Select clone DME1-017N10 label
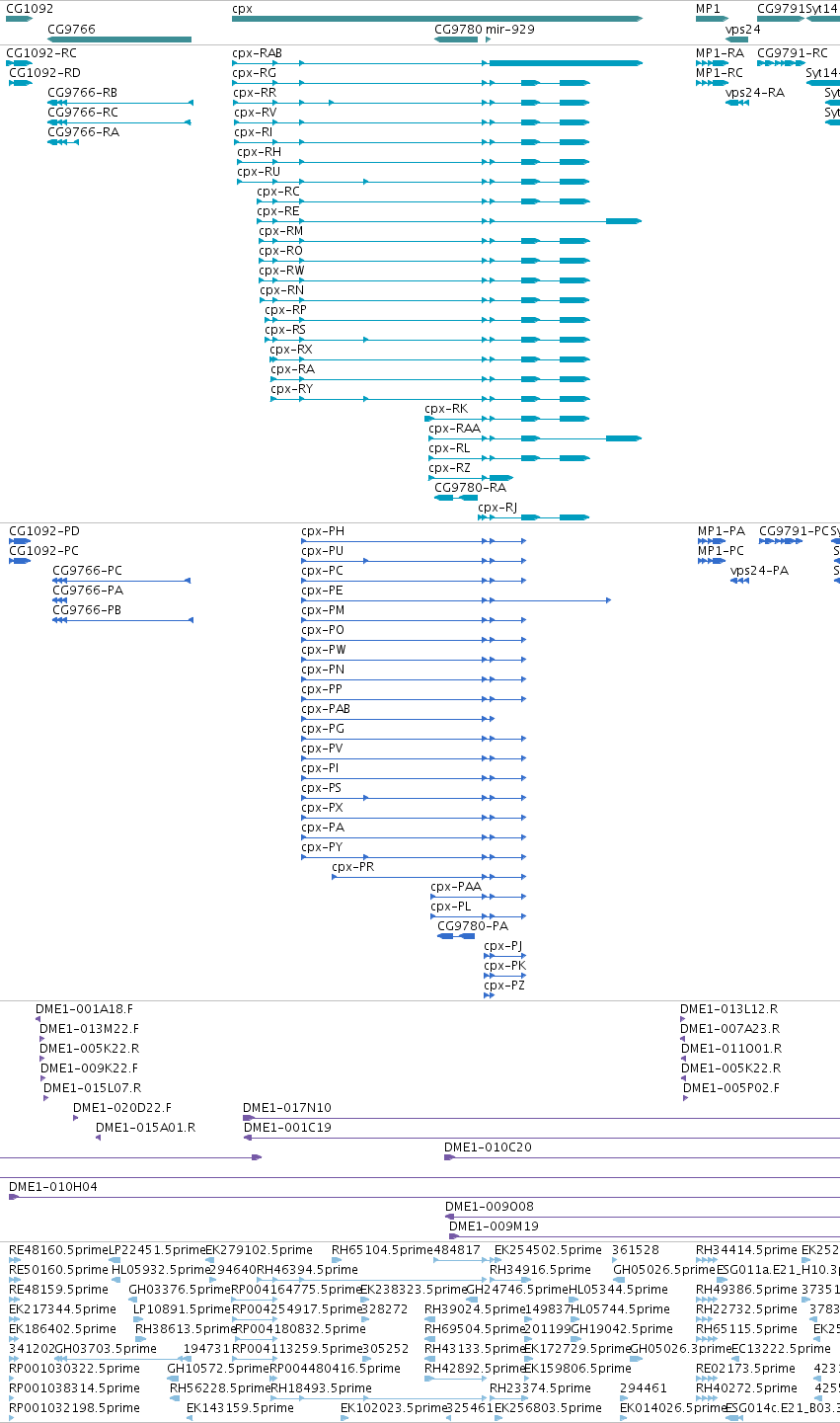Viewport: 840px width, 1423px height. tap(287, 1108)
